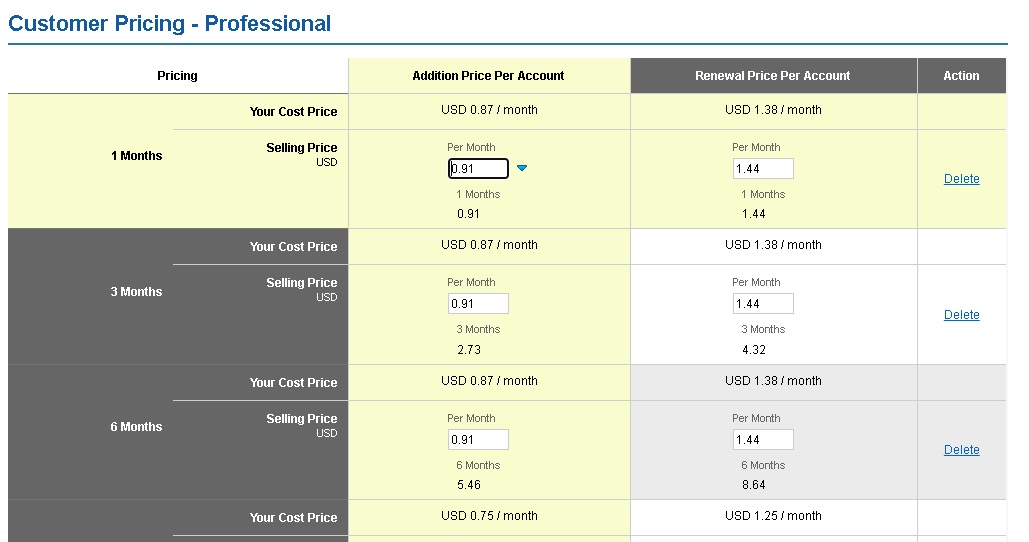Click the USD 0.75 / month cost value
Screen dimensions: 1029x542
tap(489, 516)
